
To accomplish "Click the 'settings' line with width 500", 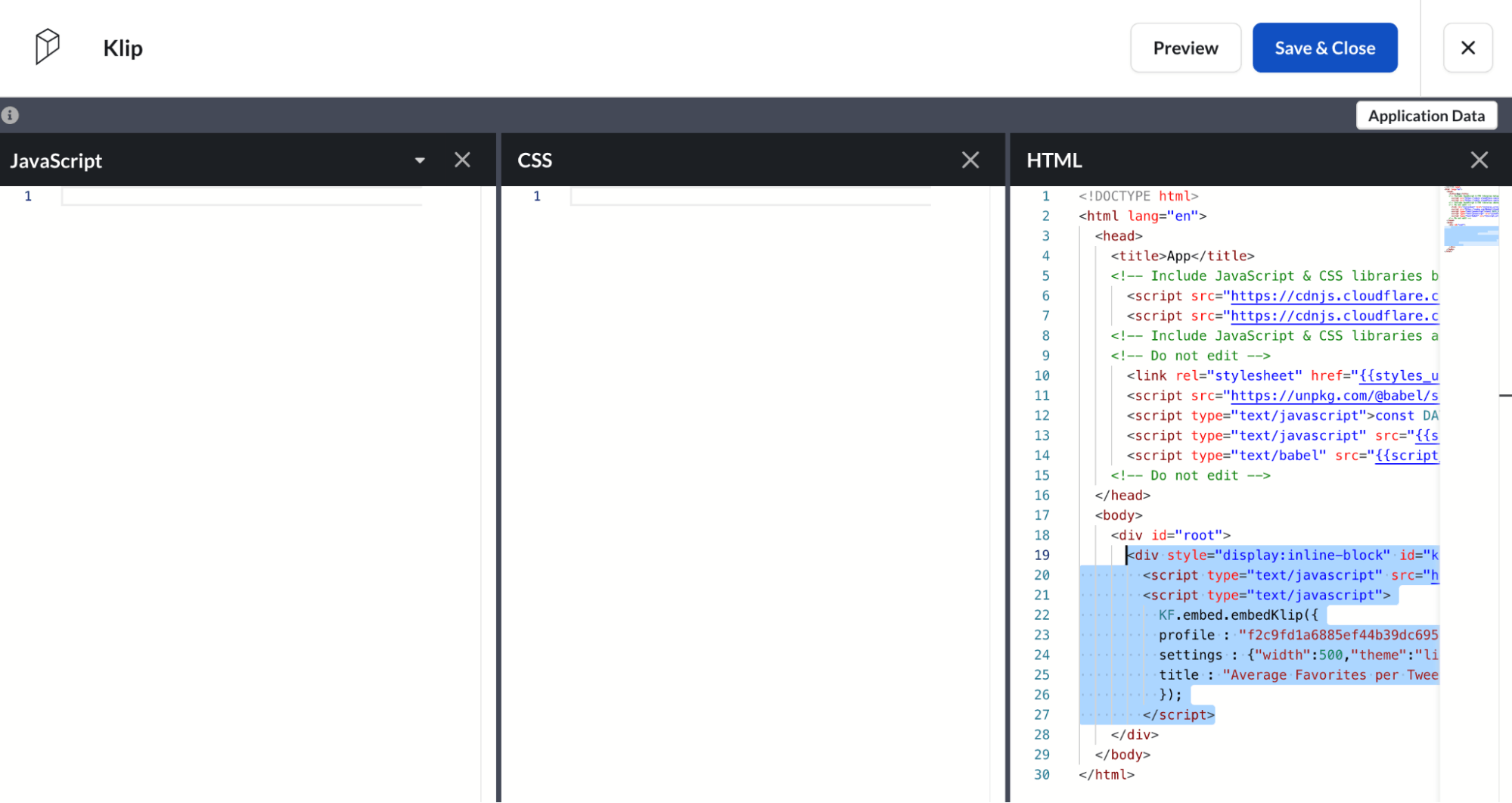I will point(1298,655).
